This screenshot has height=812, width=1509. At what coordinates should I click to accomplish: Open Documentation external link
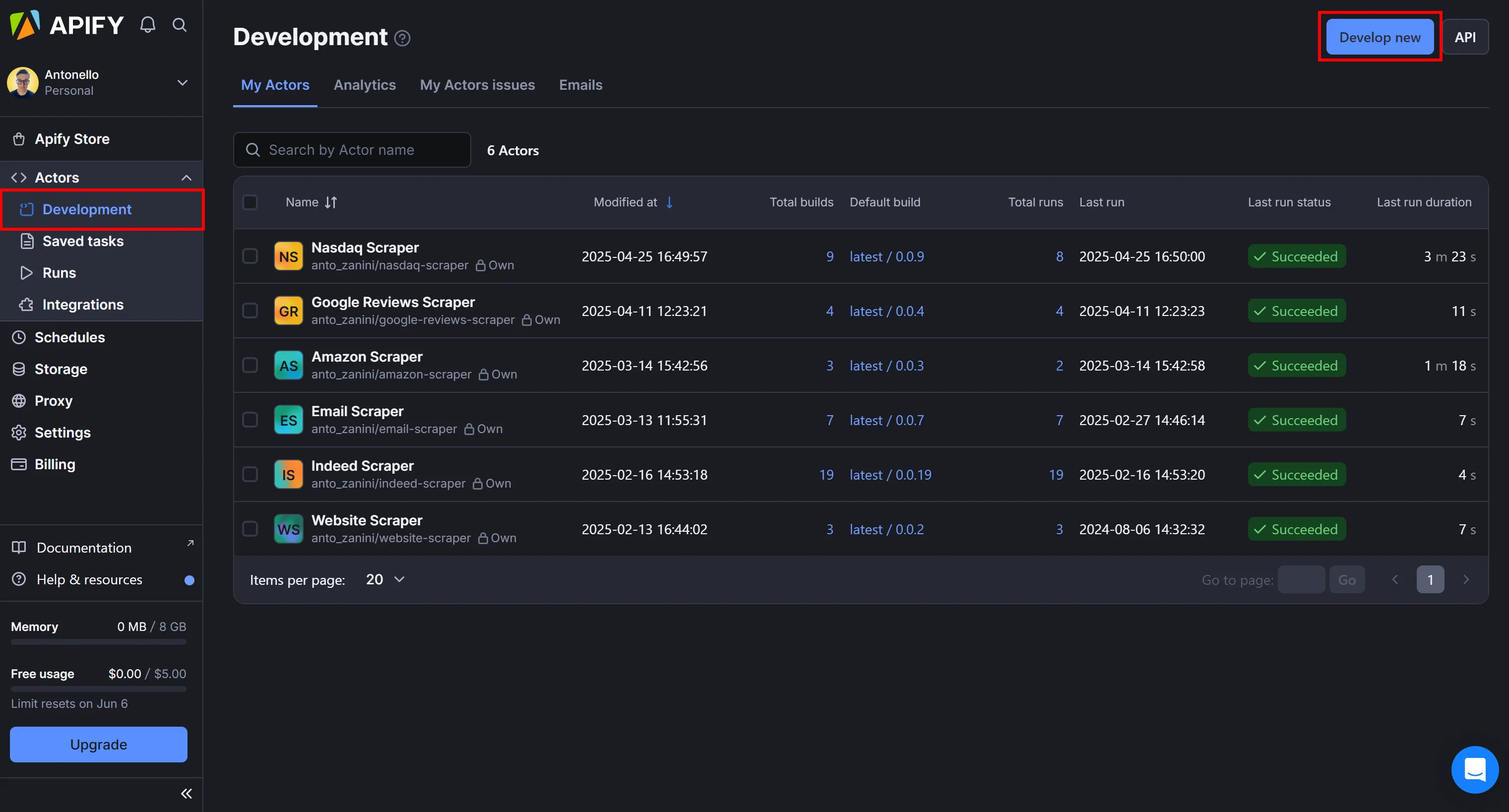click(101, 547)
